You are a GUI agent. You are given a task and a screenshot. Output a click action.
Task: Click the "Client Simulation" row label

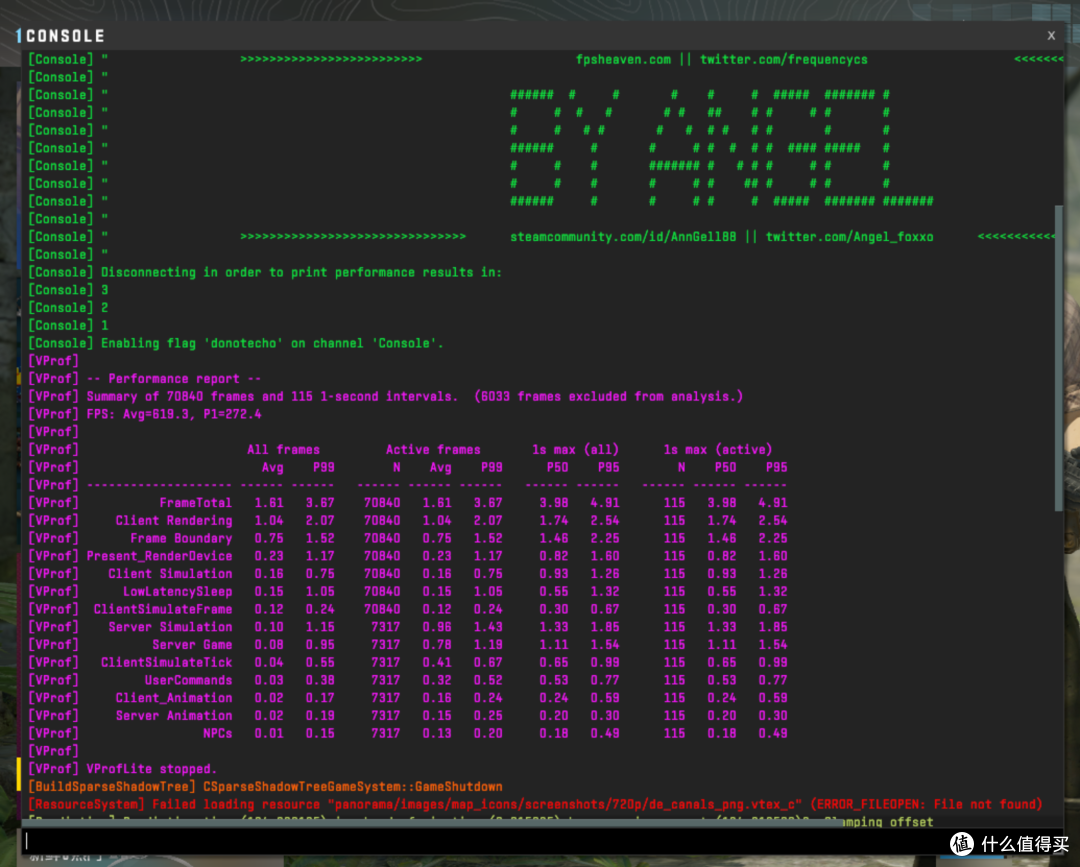coord(170,574)
